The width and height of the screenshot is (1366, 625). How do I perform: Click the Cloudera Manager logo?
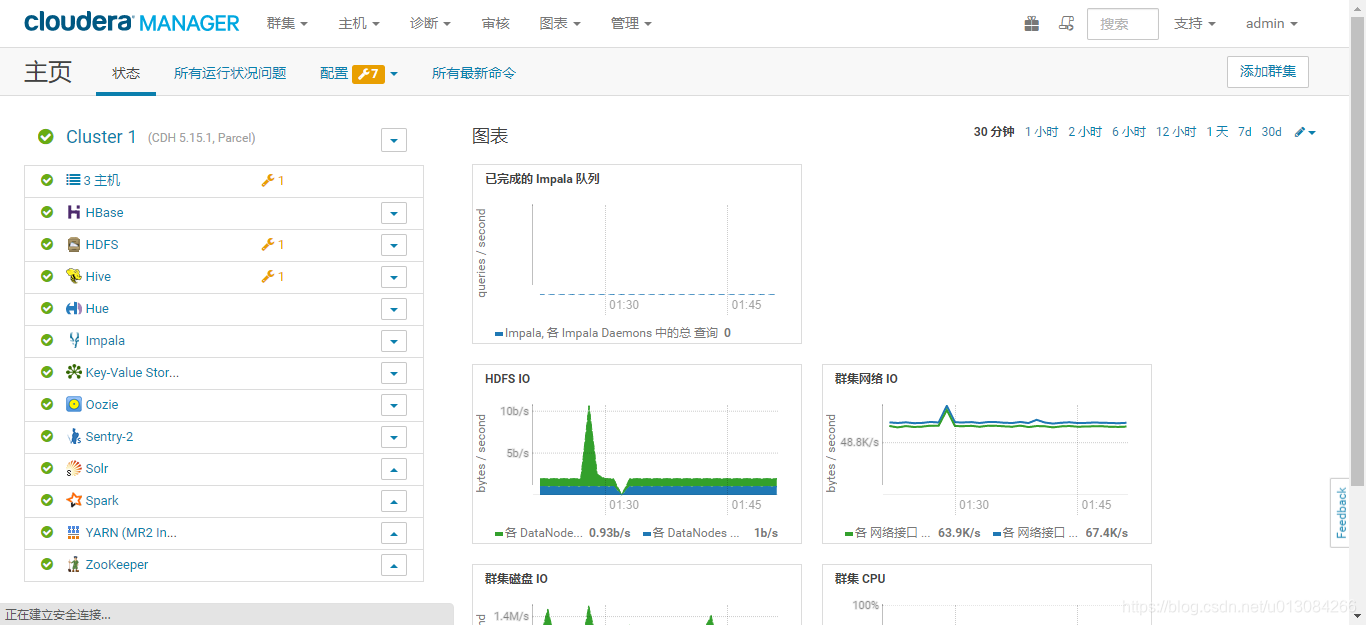coord(132,23)
